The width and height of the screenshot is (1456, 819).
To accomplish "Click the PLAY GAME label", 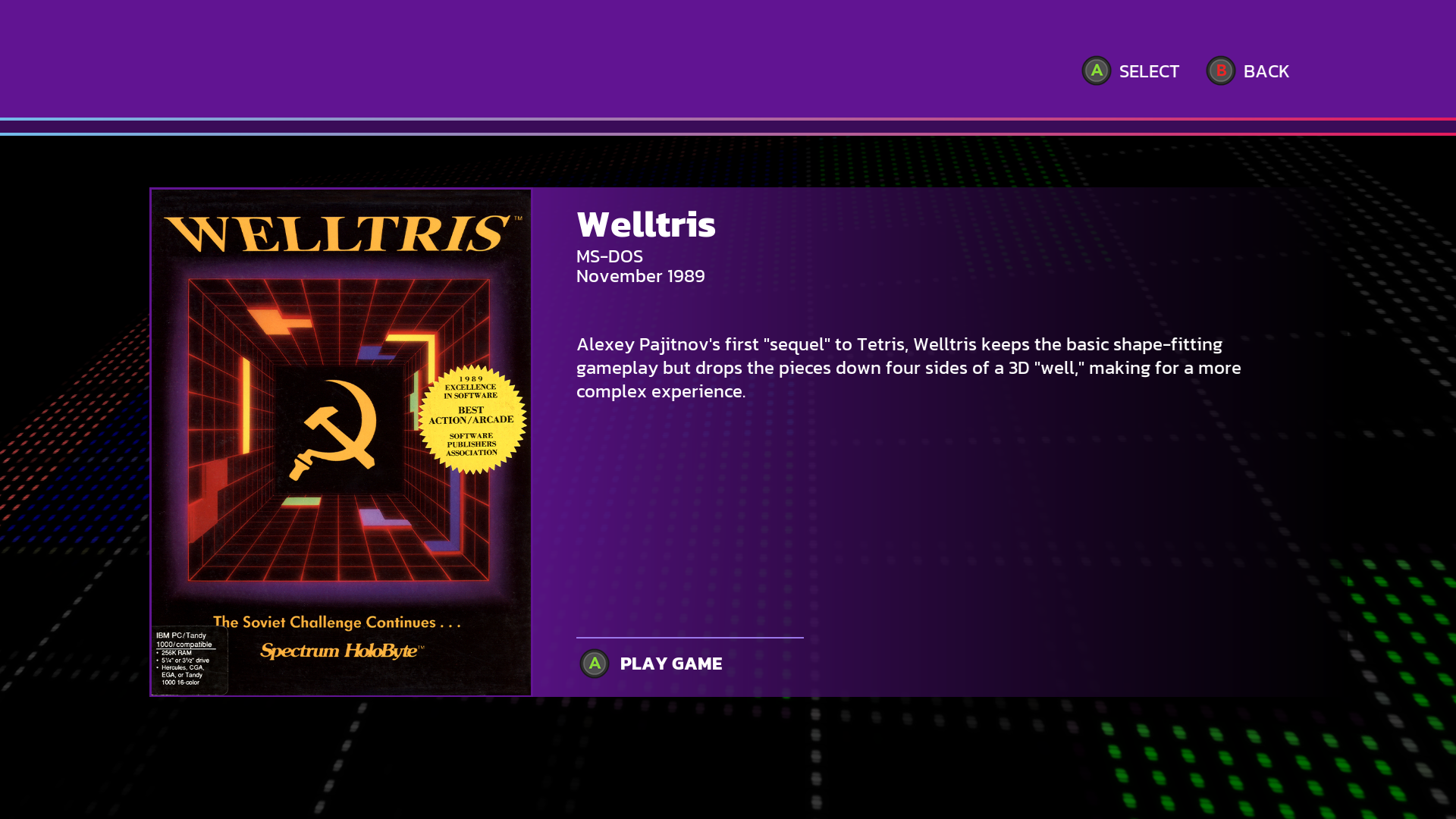I will [671, 664].
